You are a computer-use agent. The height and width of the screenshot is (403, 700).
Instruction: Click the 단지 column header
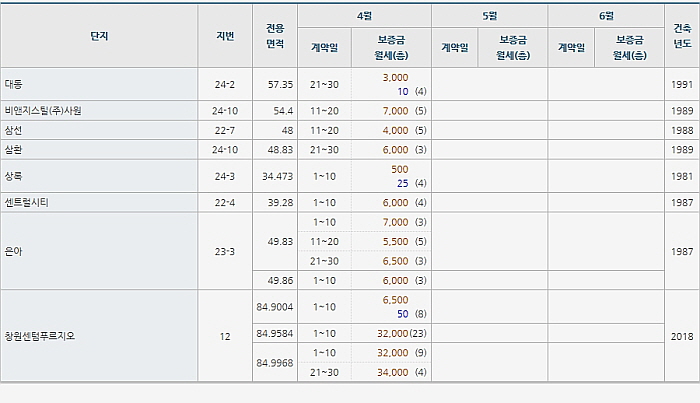[x=99, y=36]
